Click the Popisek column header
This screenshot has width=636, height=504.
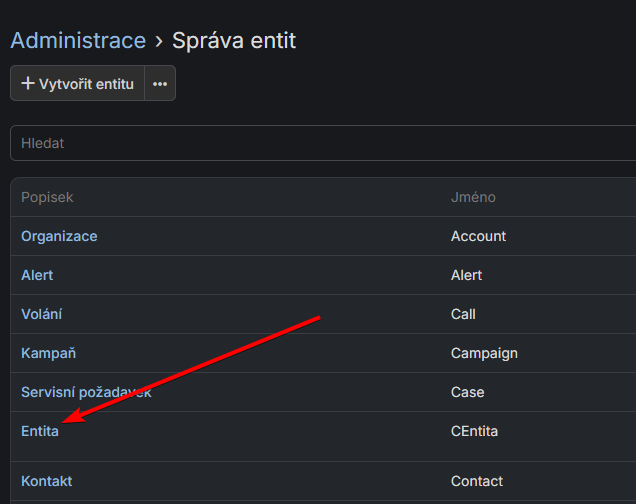(x=47, y=197)
